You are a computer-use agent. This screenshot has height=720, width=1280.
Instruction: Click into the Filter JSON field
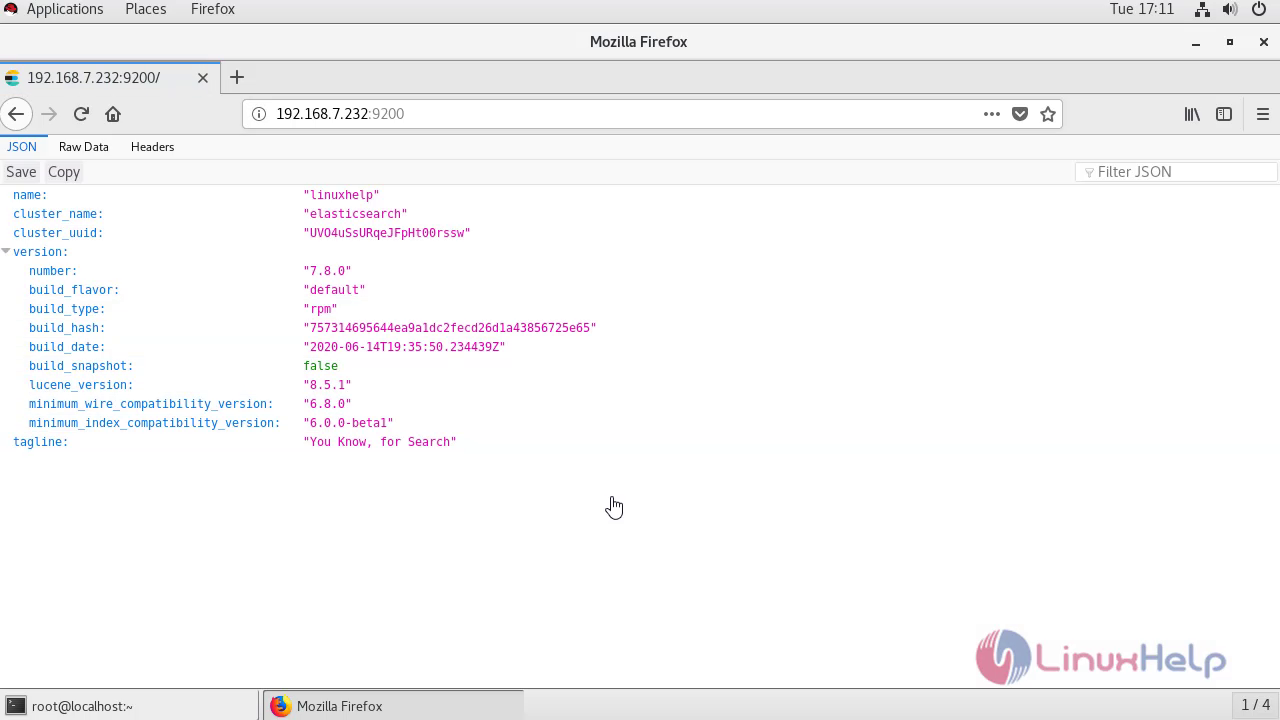pos(1176,172)
